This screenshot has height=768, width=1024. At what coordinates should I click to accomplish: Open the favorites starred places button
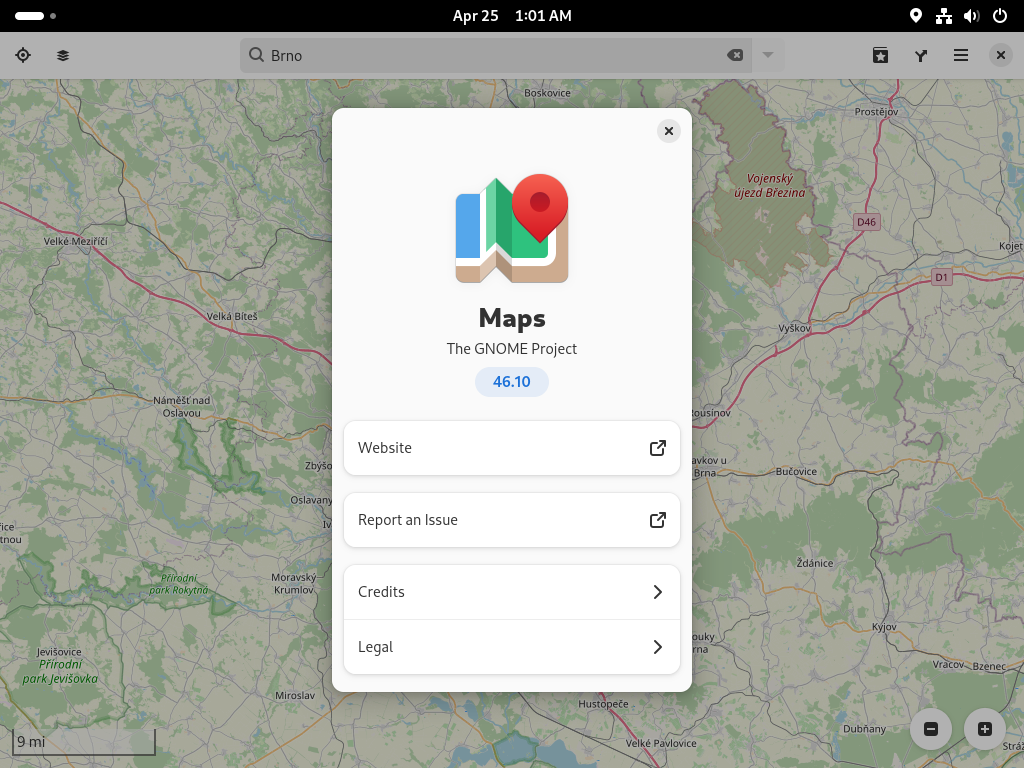point(880,56)
